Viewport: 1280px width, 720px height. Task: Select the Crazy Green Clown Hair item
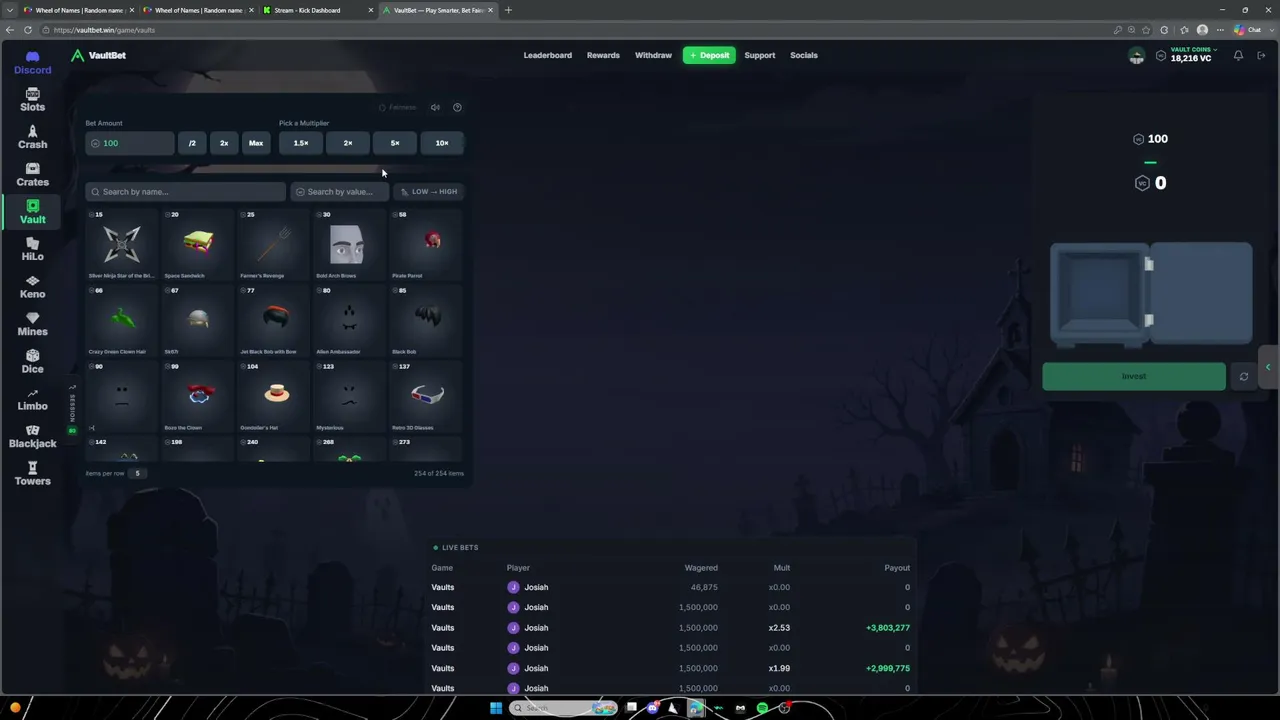tap(122, 322)
